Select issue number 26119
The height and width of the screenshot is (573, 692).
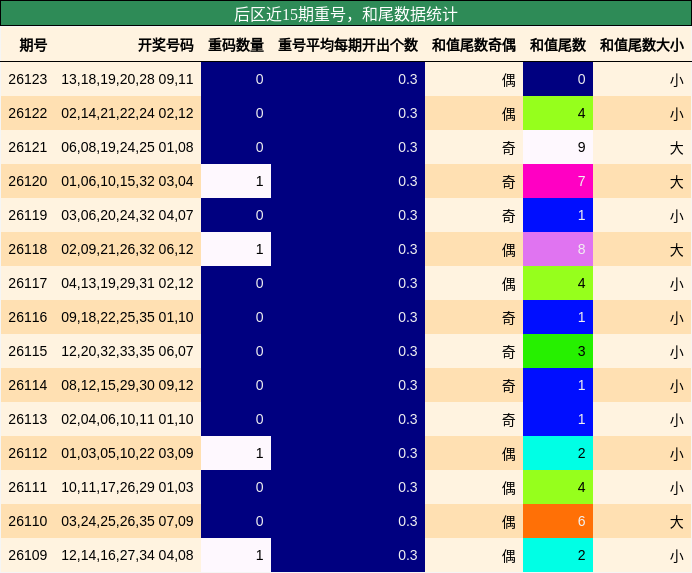click(x=28, y=215)
